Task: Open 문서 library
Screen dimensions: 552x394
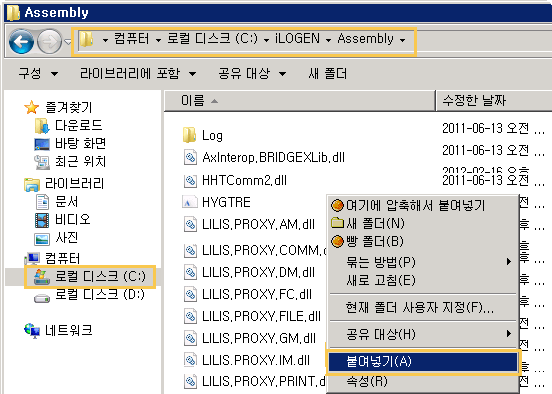Action: click(57, 202)
